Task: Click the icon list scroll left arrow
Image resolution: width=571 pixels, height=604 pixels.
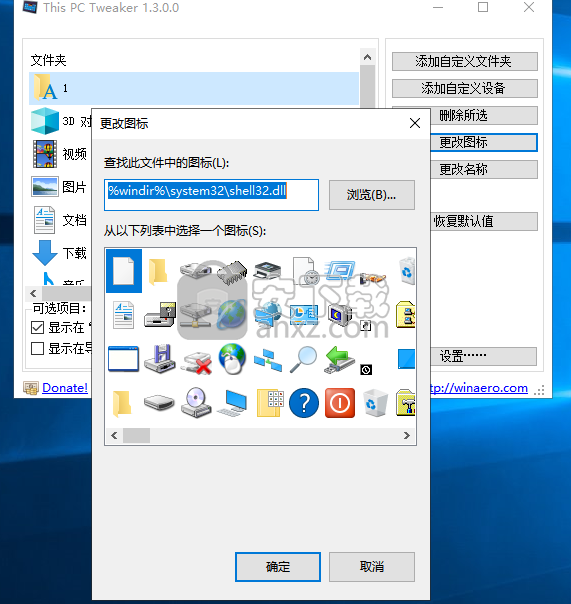Action: coord(114,436)
